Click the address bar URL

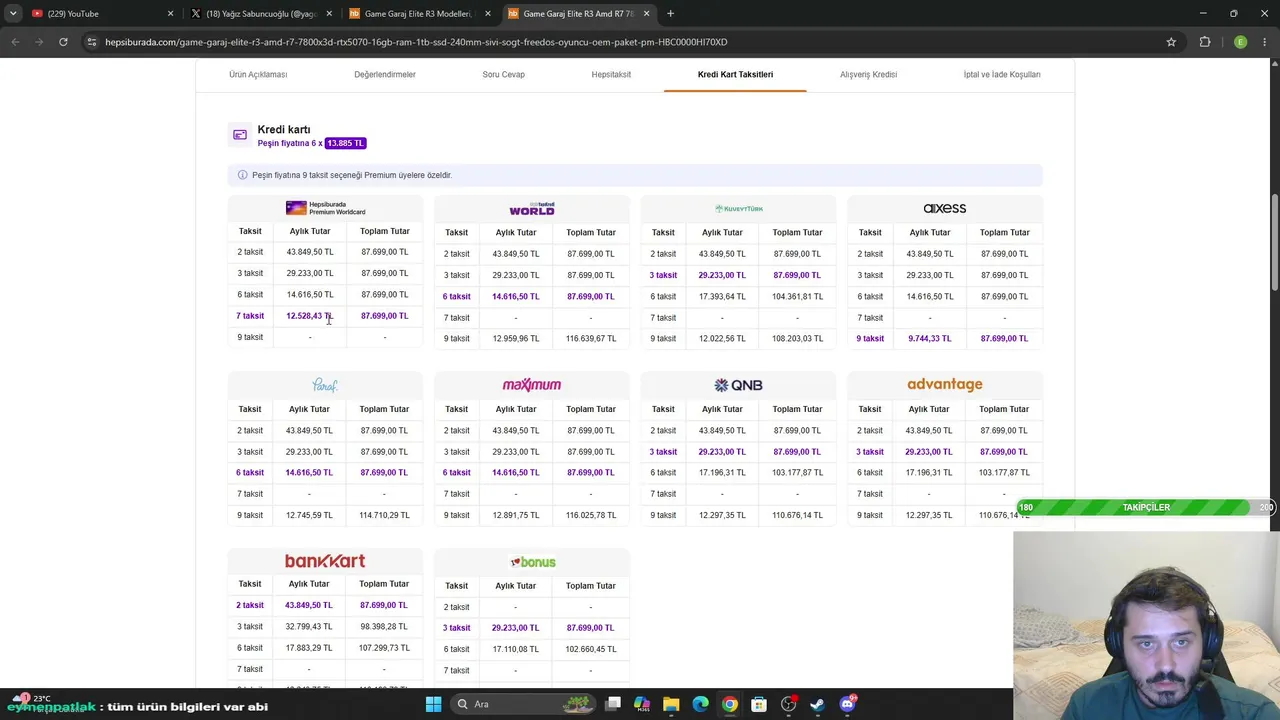click(x=416, y=42)
